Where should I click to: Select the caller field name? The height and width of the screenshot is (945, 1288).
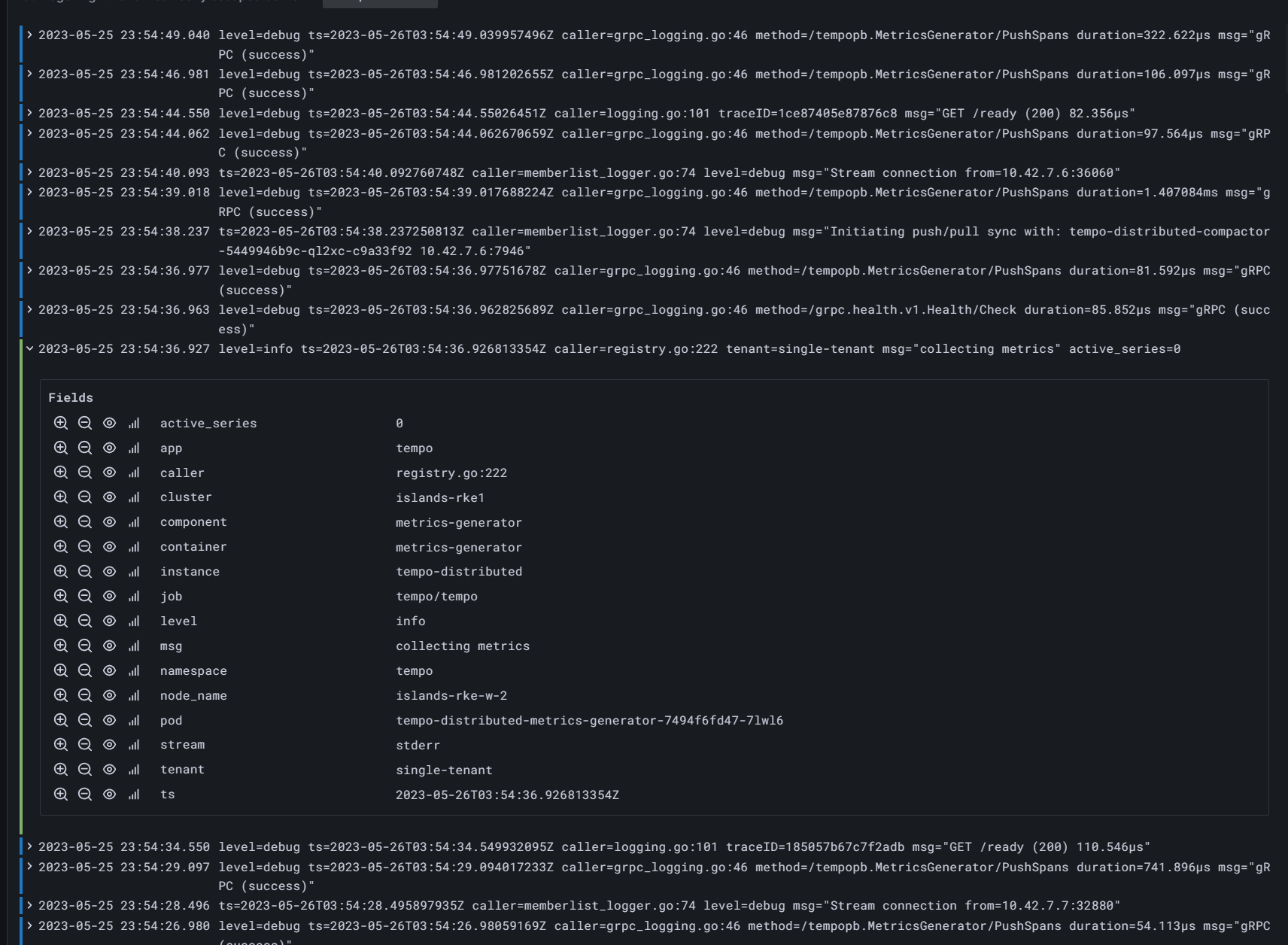(182, 472)
